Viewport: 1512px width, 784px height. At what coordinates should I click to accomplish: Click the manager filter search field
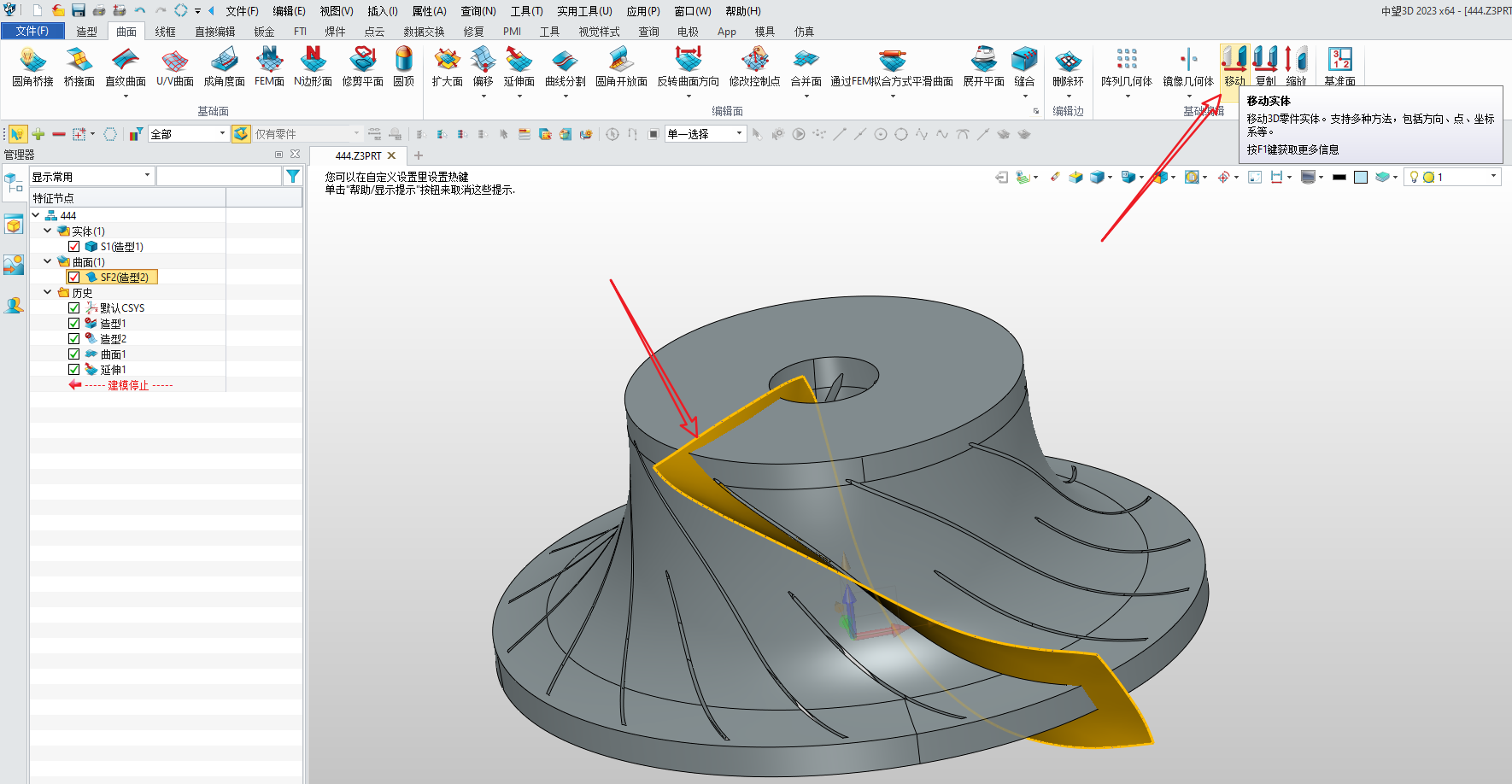click(219, 177)
